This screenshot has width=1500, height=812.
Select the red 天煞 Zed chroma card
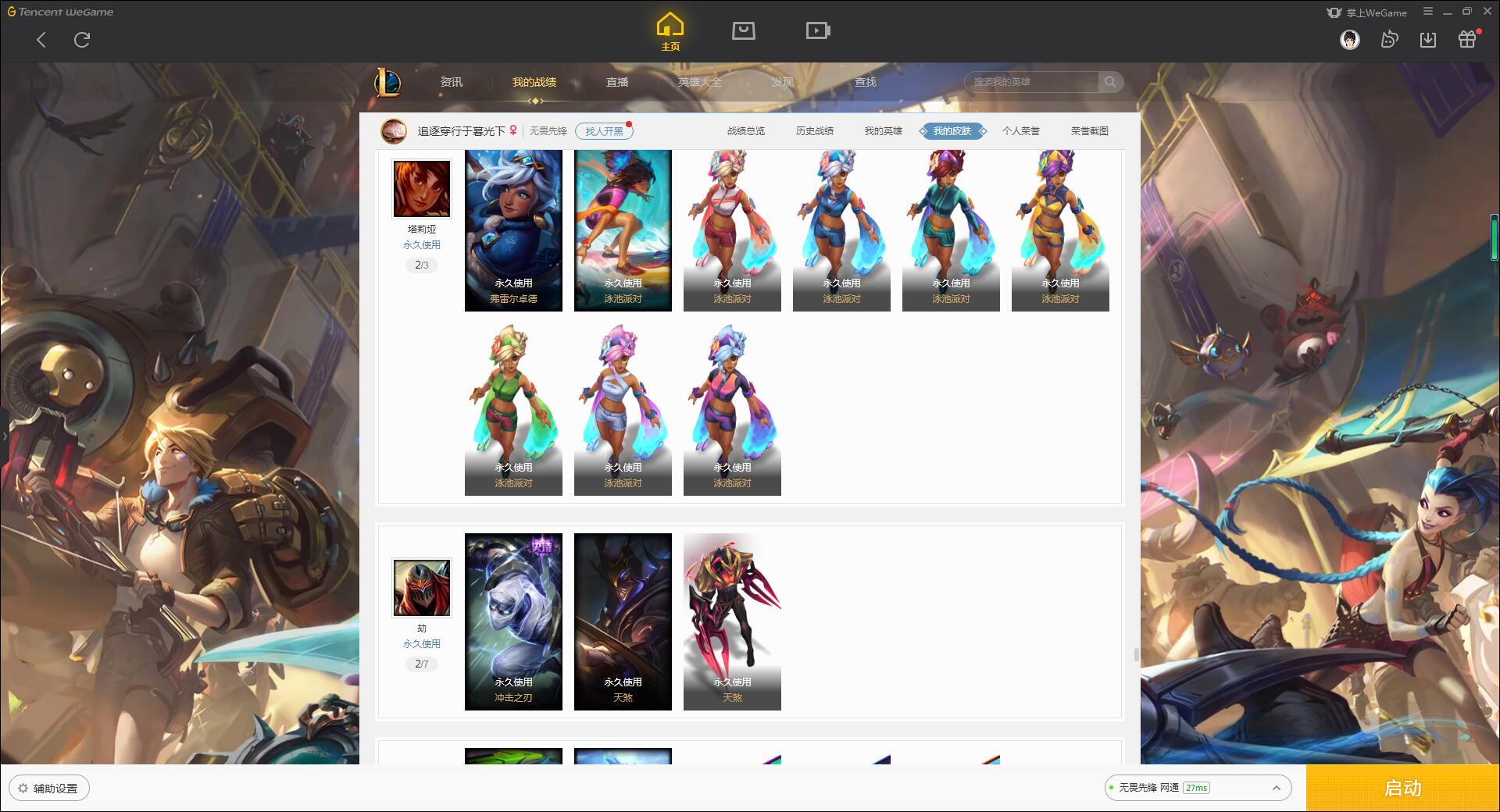732,621
